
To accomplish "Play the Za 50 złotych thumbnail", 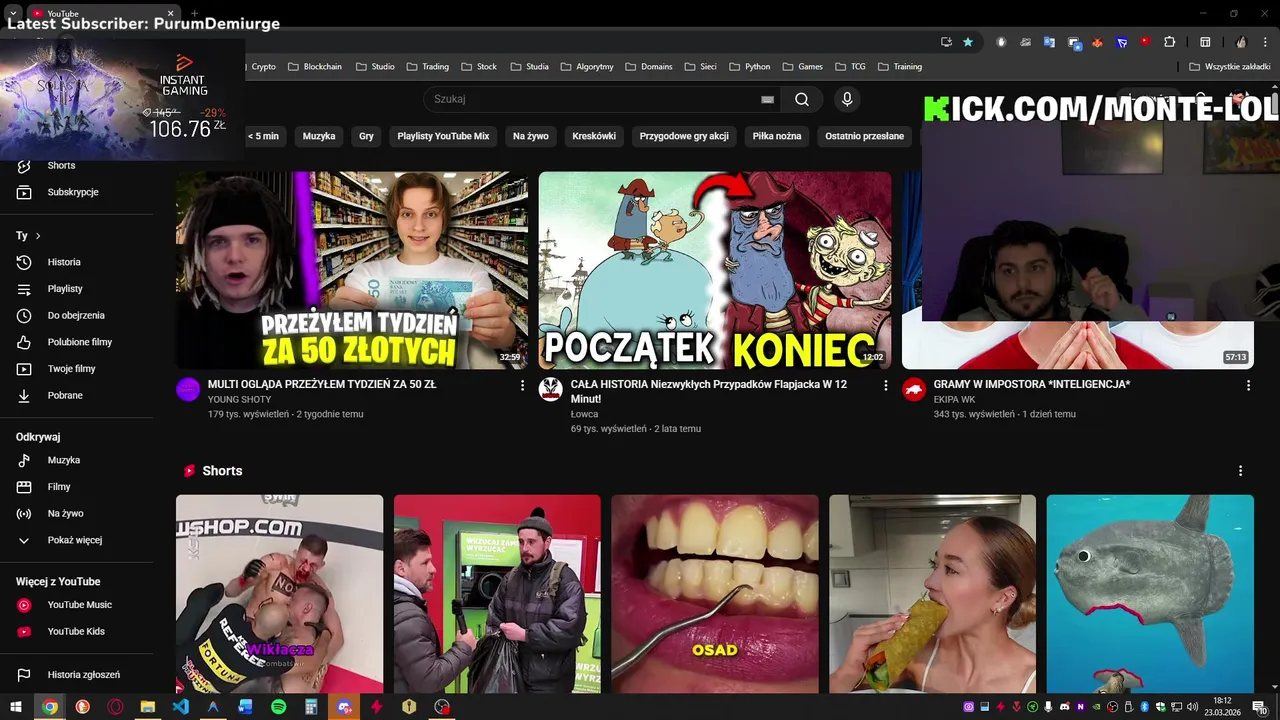I will click(x=352, y=270).
